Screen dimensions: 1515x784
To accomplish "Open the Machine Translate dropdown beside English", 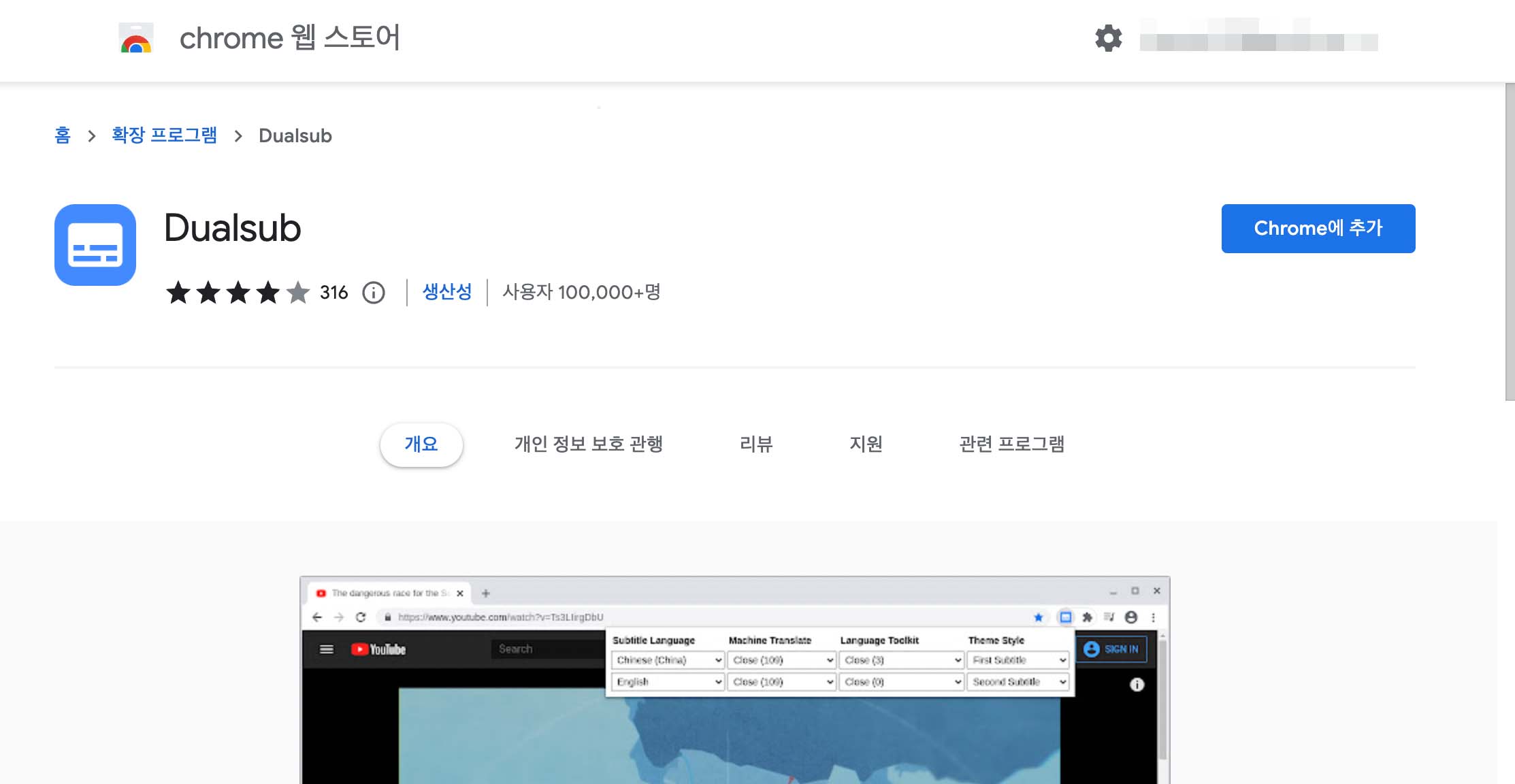I will [x=781, y=682].
